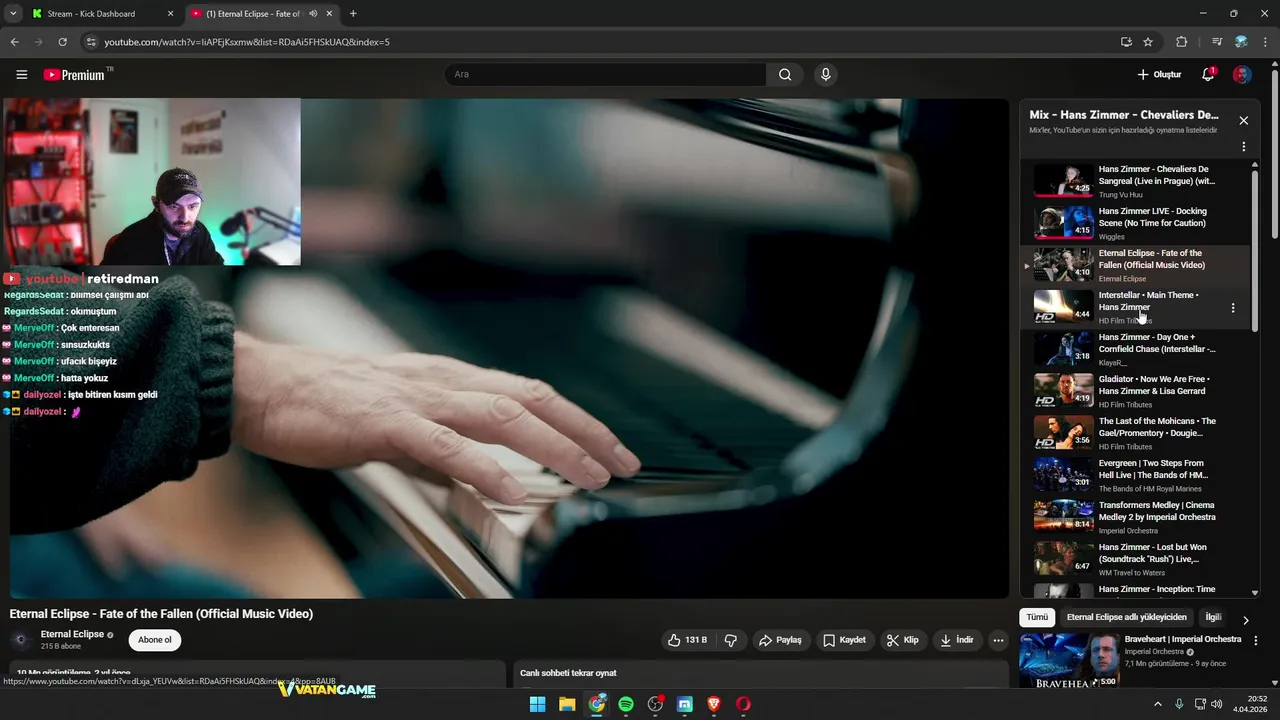The height and width of the screenshot is (720, 1280).
Task: Bookmark this page with star icon
Action: pyautogui.click(x=1148, y=42)
